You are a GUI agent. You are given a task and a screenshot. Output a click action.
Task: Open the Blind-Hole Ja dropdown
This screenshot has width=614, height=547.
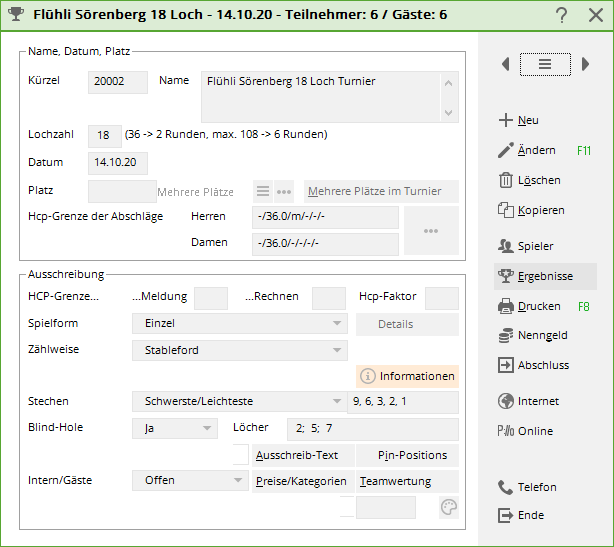174,428
